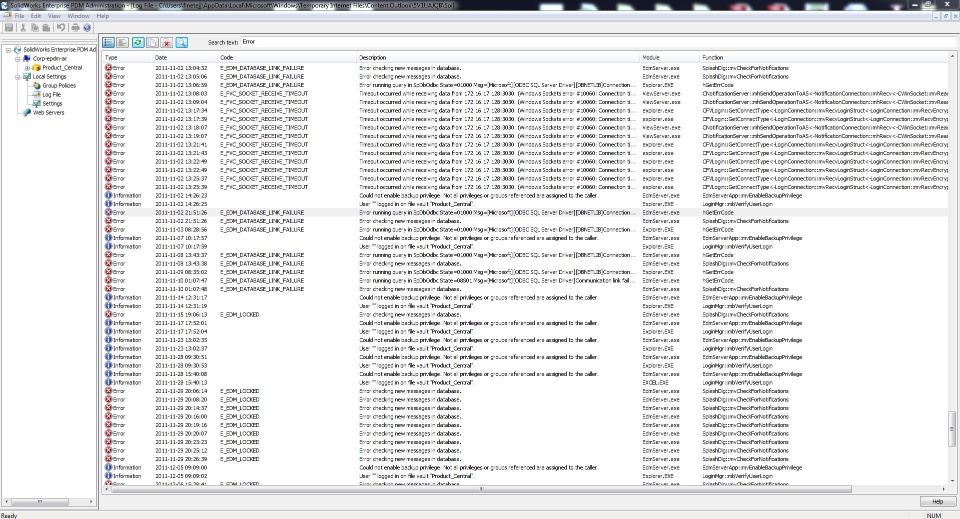The height and width of the screenshot is (519, 960).
Task: Click the Save icon in main toolbar
Action: pyautogui.click(x=9, y=28)
